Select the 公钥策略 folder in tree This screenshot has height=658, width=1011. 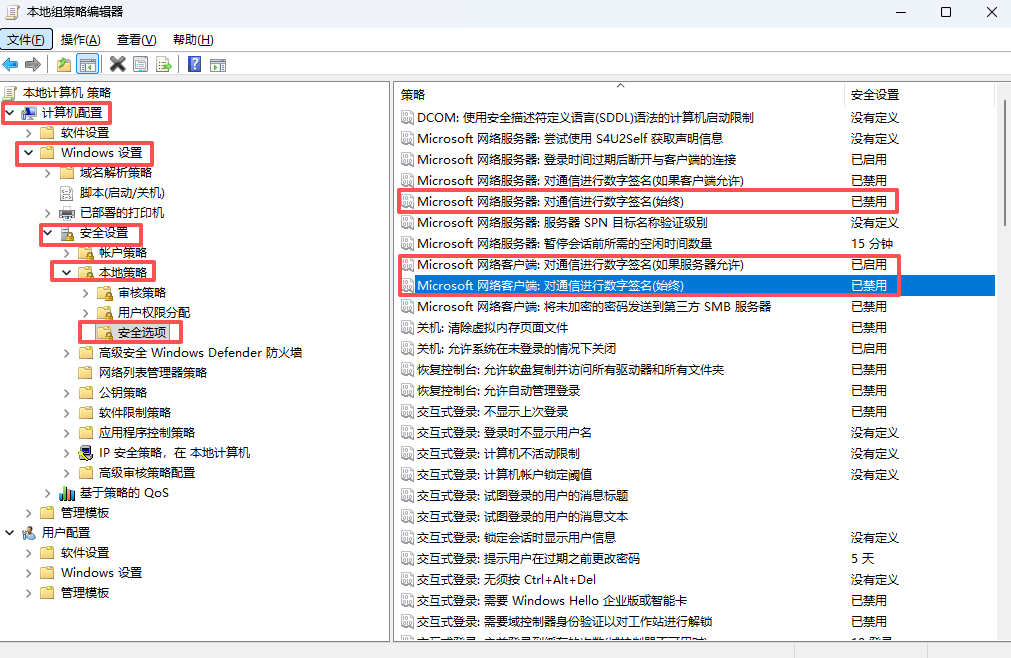[x=122, y=393]
